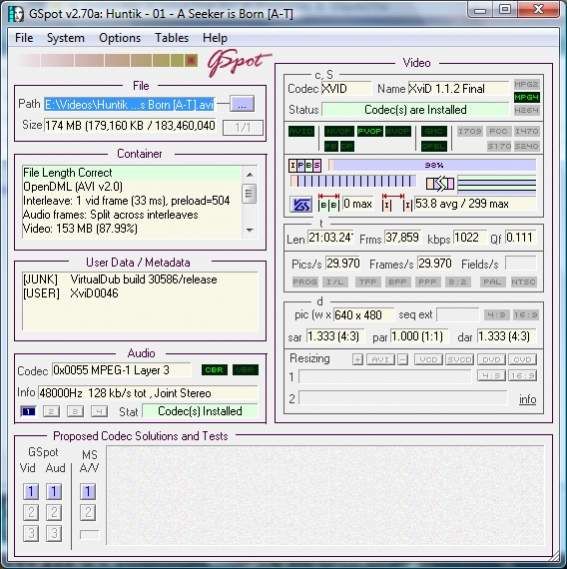Click the I/L interlace indicator

335,282
